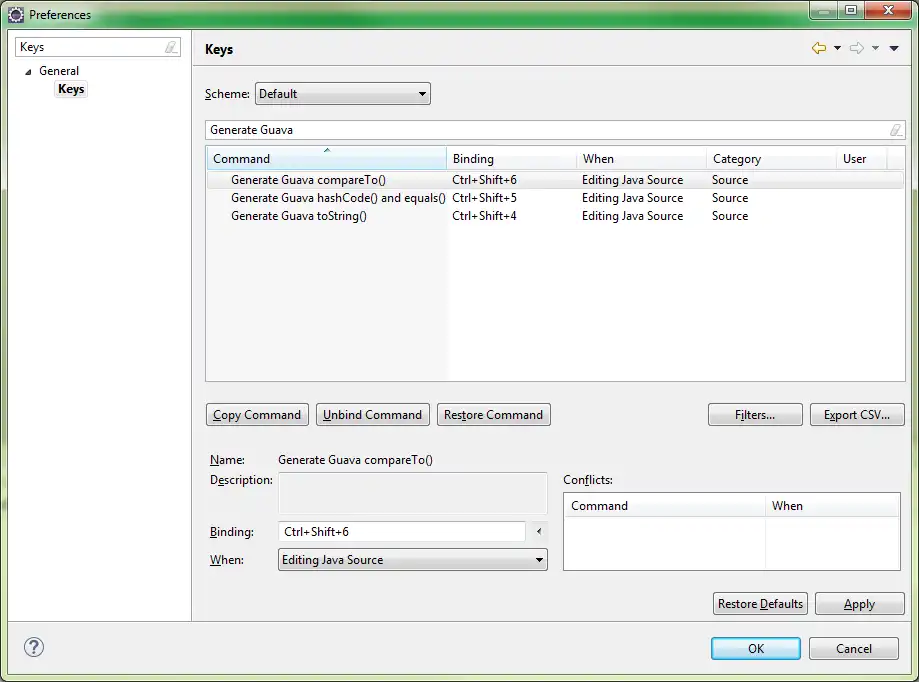Click the Restore Defaults button
The height and width of the screenshot is (682, 919).
[x=760, y=603]
